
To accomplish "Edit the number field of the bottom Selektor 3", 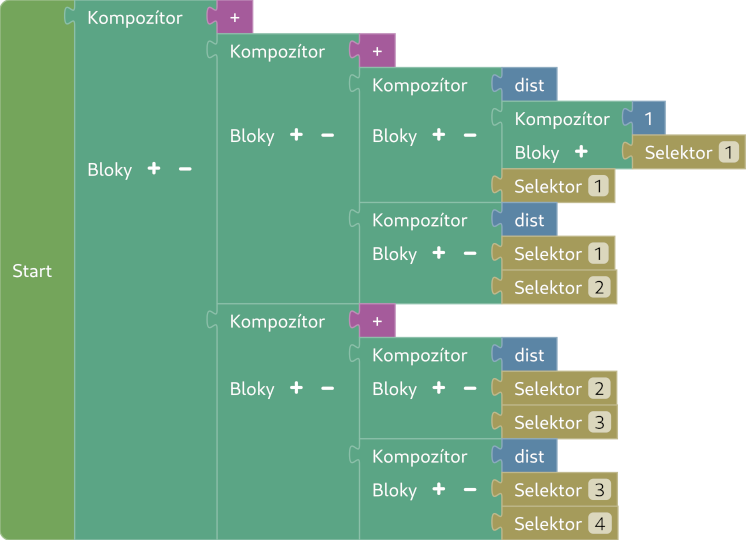I will pos(599,490).
